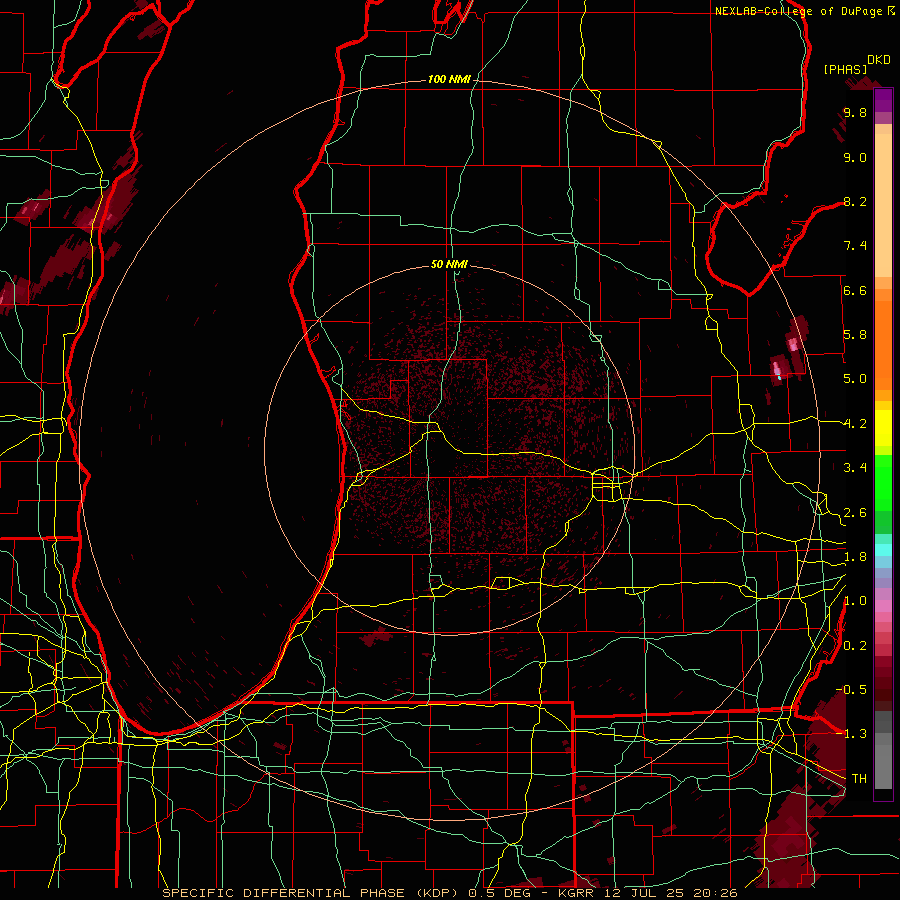Click the [PHAS] legend label

tap(845, 69)
